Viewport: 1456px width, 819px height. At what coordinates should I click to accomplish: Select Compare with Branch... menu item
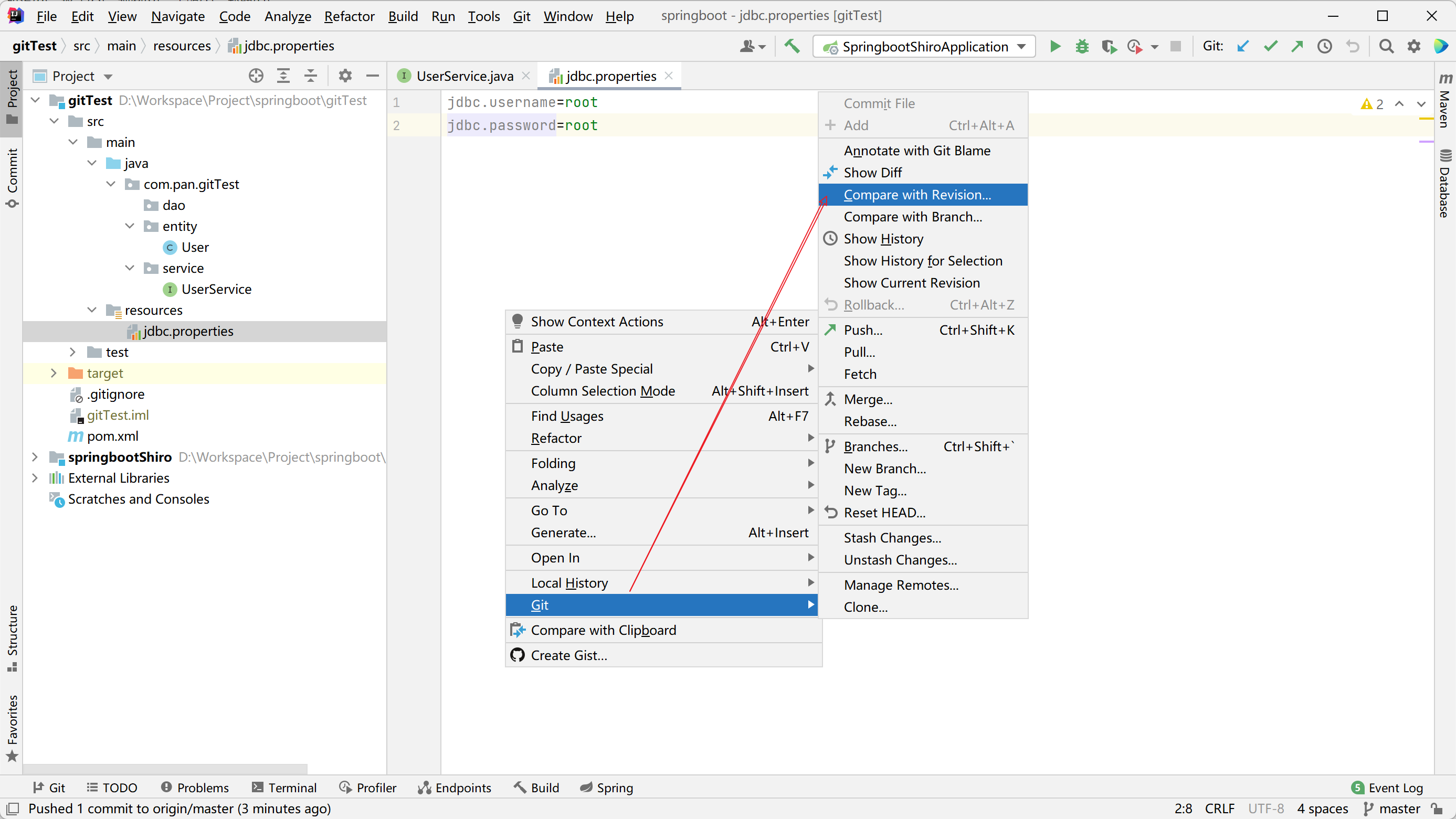pyautogui.click(x=912, y=217)
